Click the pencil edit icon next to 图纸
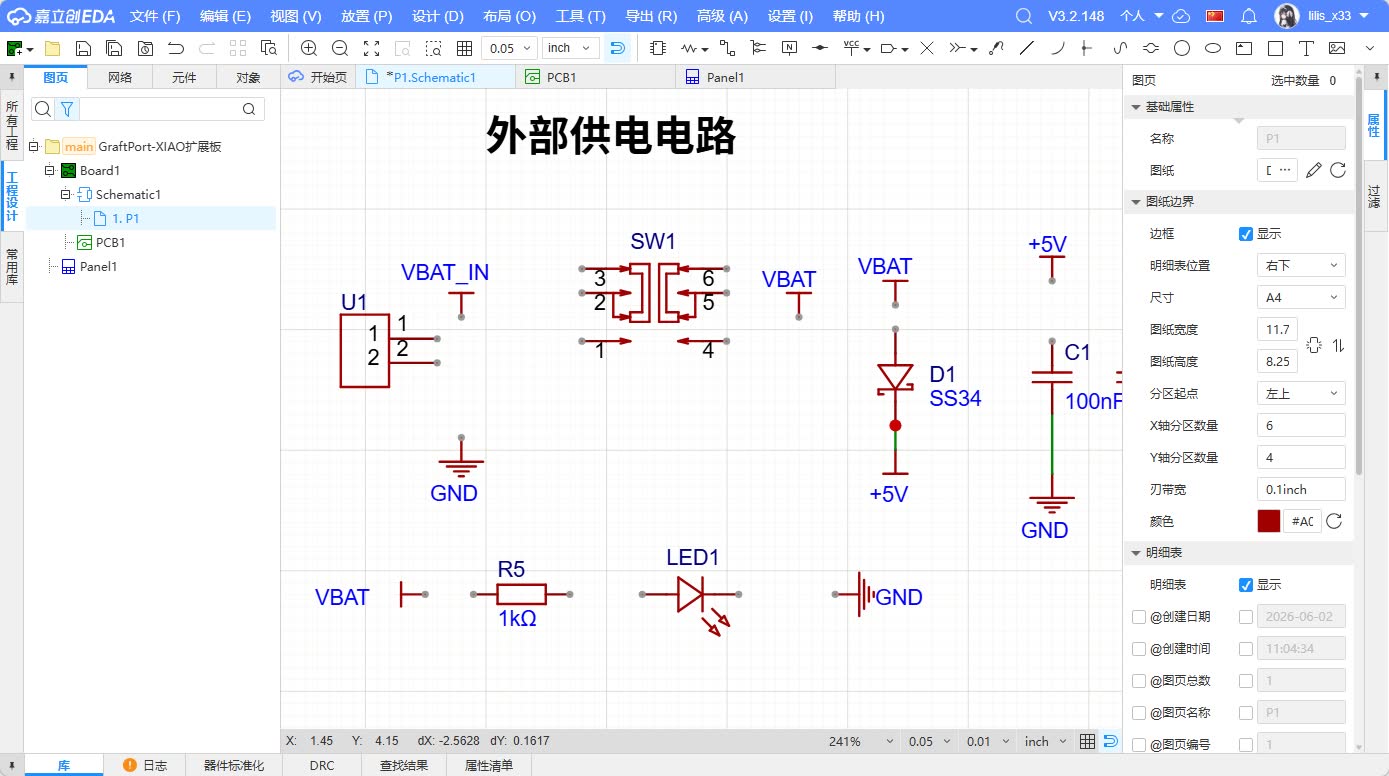 [x=1314, y=170]
